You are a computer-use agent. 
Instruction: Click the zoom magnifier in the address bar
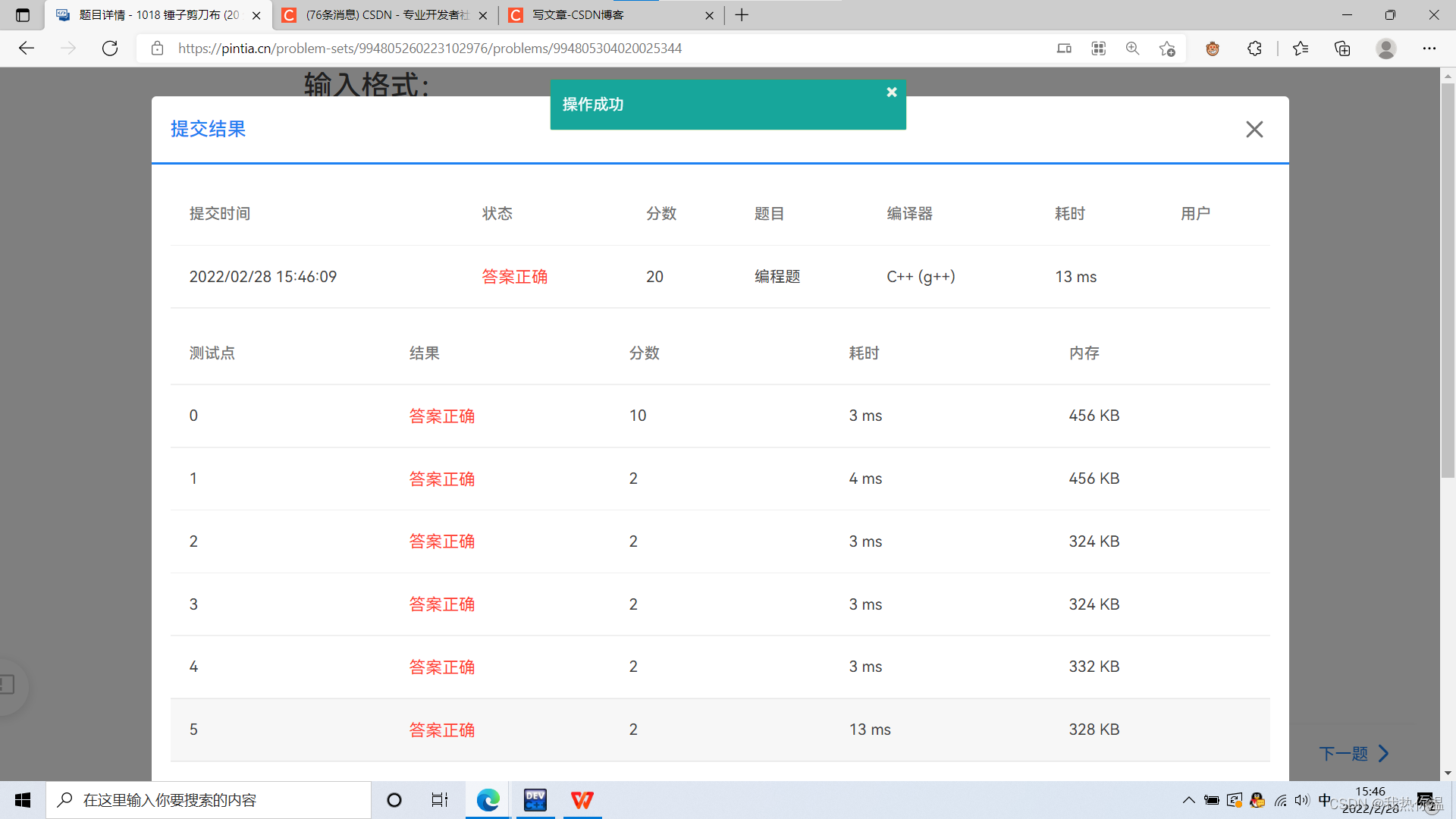pos(1132,48)
